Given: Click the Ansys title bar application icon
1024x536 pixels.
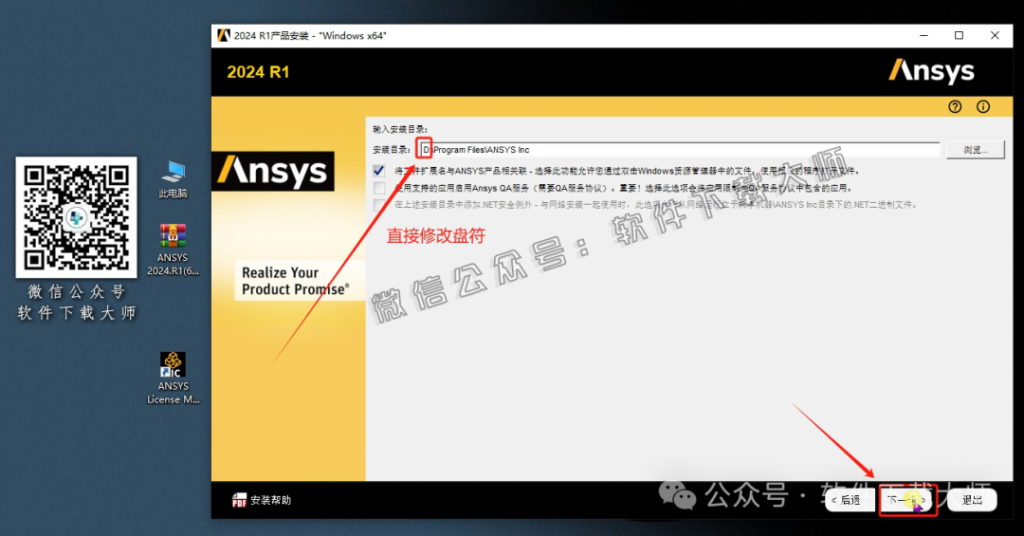Looking at the screenshot, I should [x=223, y=35].
